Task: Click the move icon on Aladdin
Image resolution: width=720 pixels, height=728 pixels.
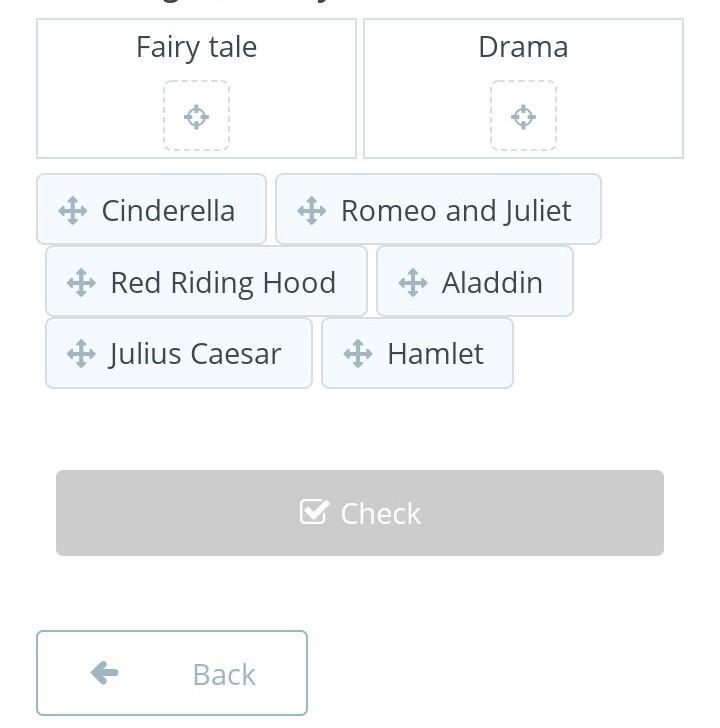Action: (x=413, y=282)
